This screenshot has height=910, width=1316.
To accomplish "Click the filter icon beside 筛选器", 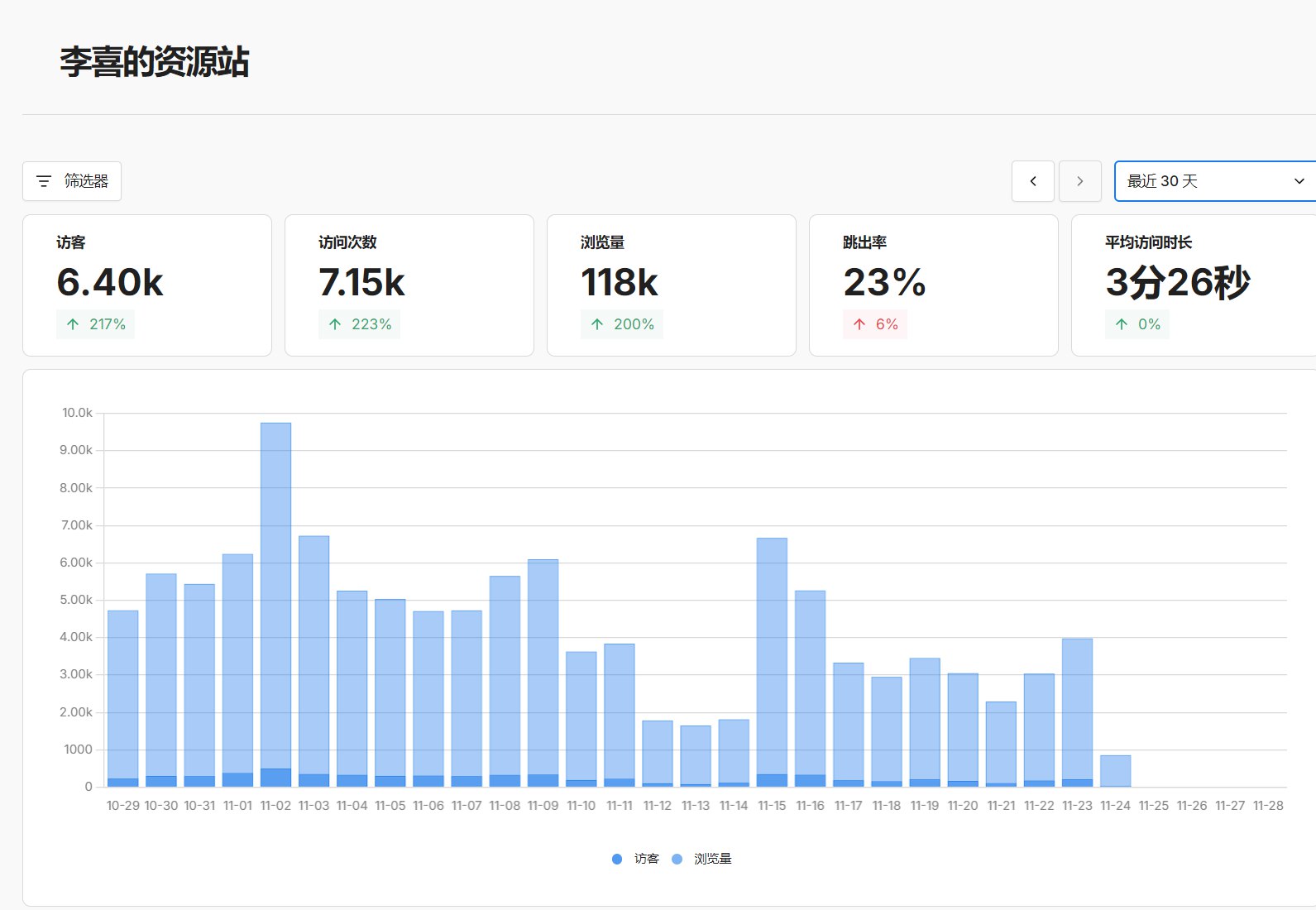I will point(45,181).
